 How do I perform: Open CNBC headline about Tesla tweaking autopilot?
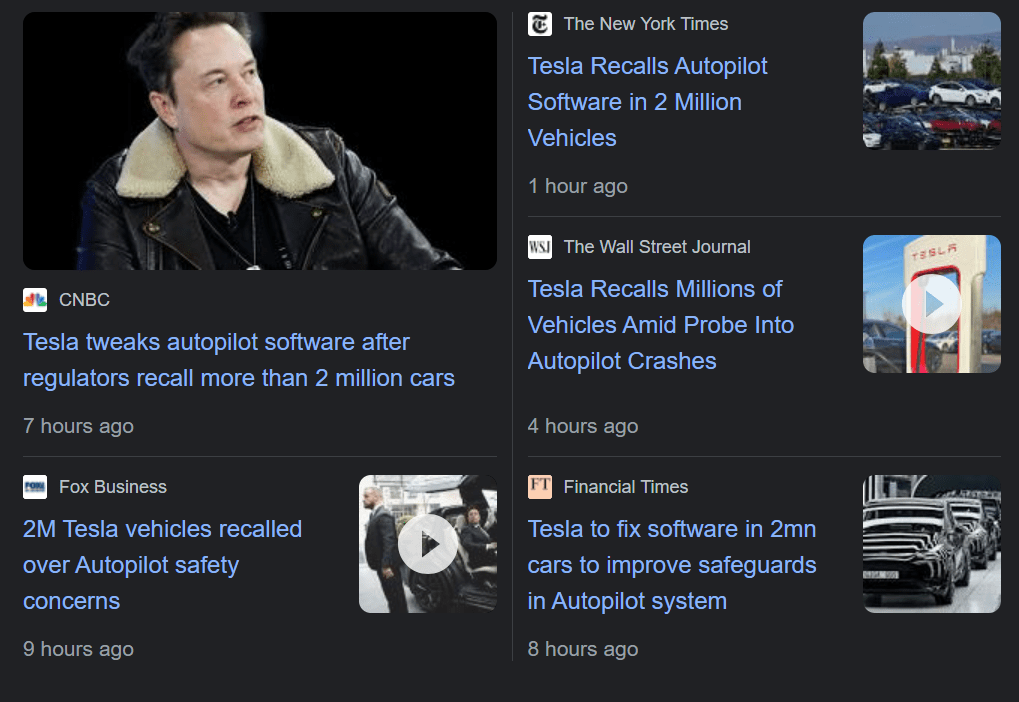[x=238, y=360]
